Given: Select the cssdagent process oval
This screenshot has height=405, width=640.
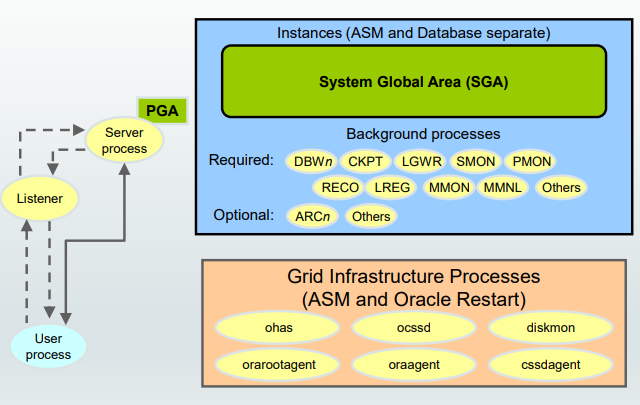Looking at the screenshot, I should (551, 365).
